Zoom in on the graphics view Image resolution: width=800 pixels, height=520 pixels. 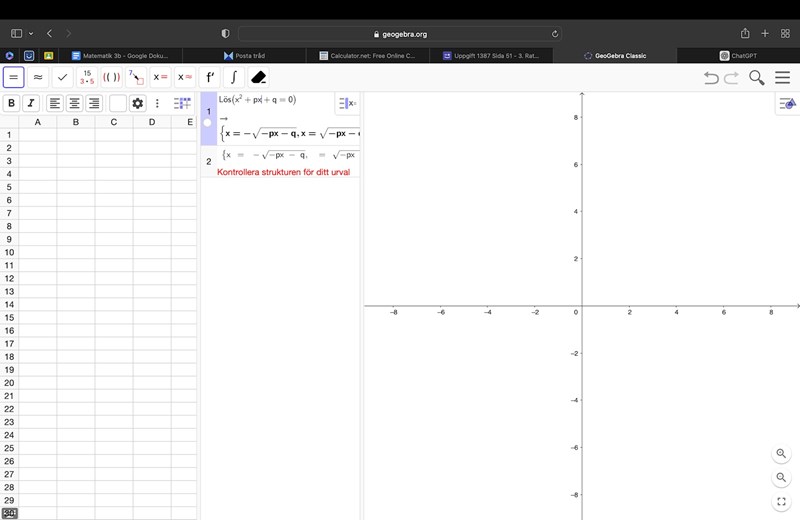point(782,453)
